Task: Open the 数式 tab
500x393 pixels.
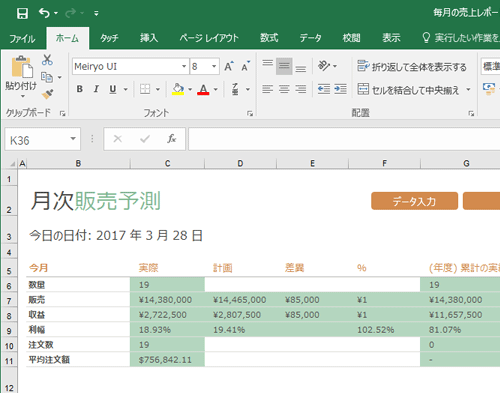Action: [269, 38]
